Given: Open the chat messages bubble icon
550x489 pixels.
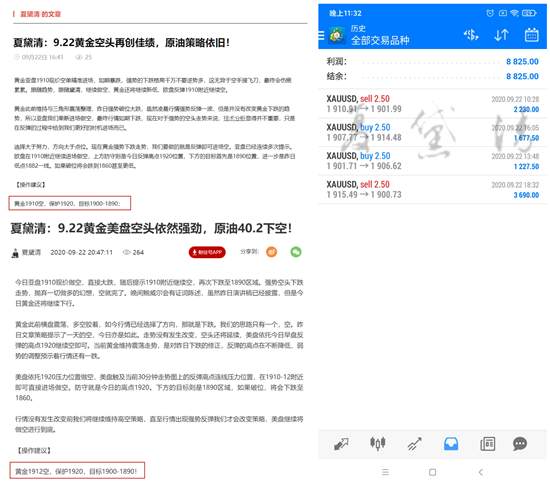Looking at the screenshot, I should pyautogui.click(x=520, y=444).
